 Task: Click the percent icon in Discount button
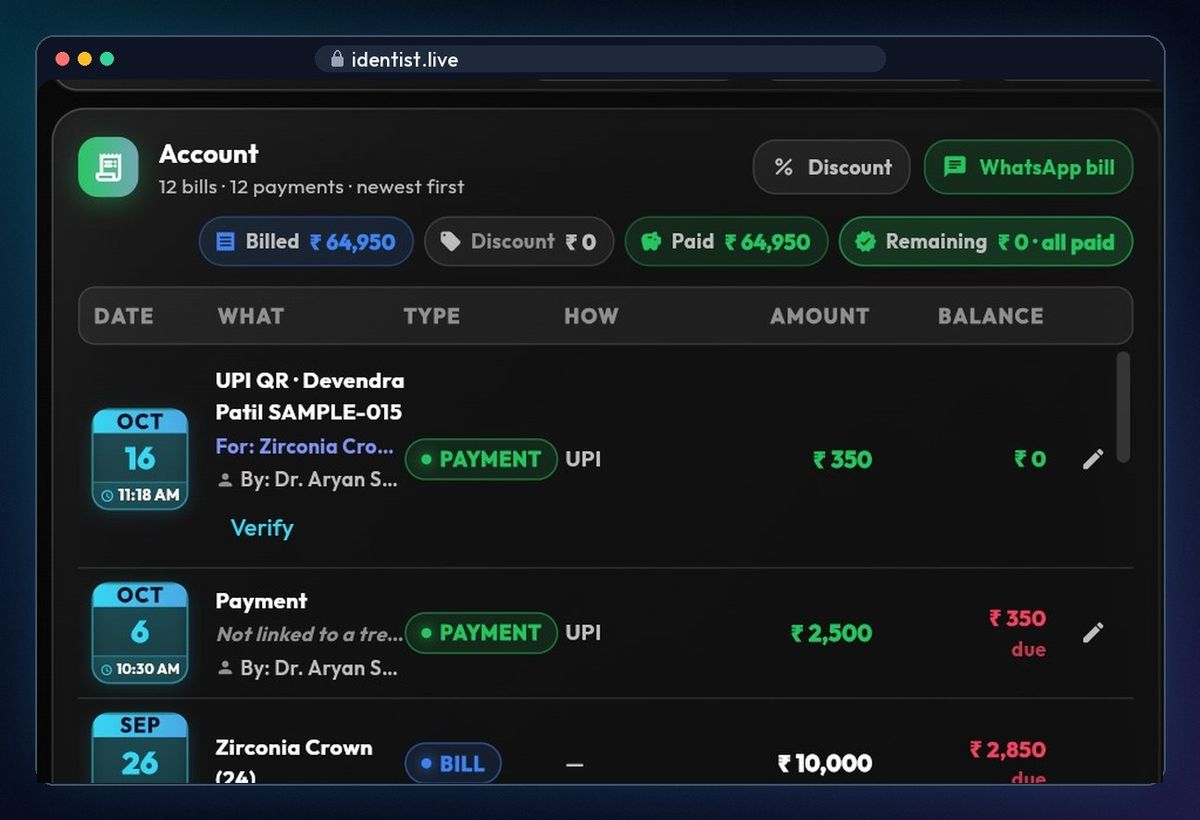click(784, 167)
